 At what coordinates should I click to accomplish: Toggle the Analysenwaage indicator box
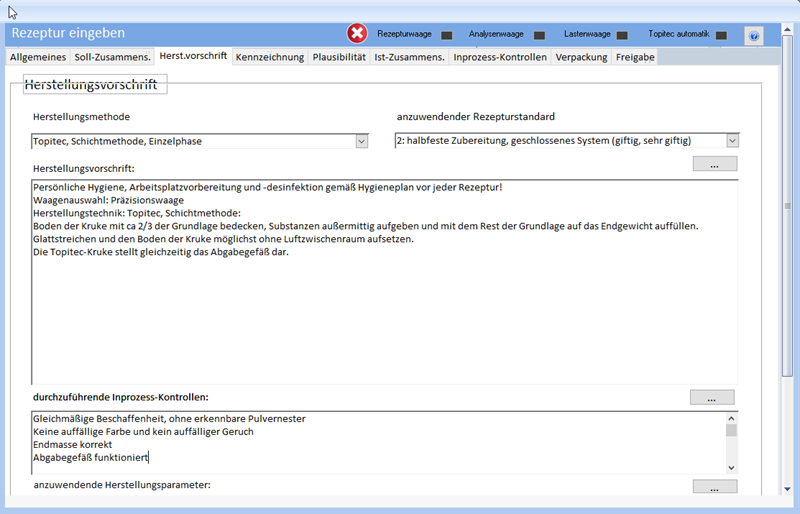point(539,36)
